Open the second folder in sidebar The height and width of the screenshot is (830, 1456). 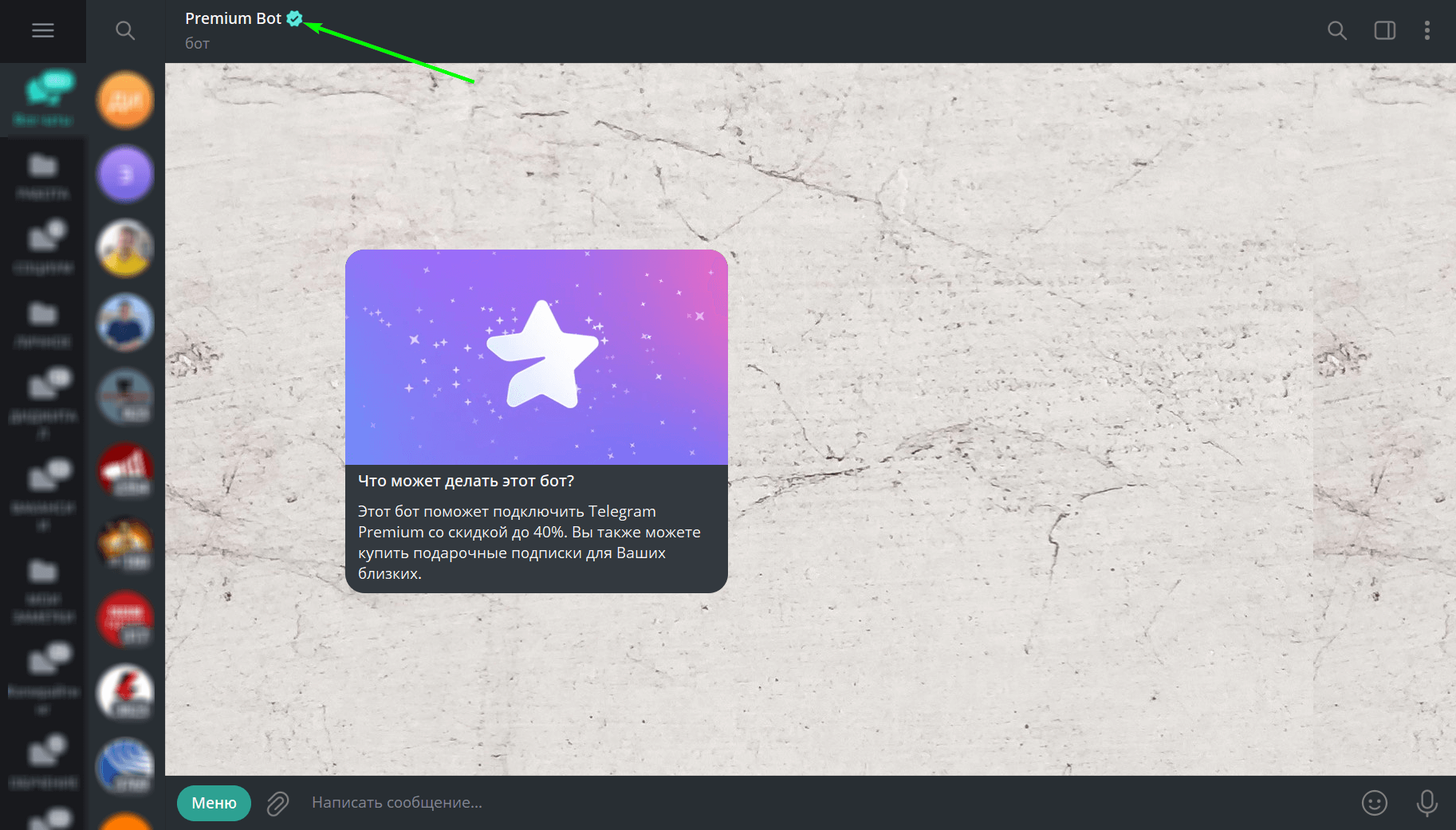coord(43,177)
